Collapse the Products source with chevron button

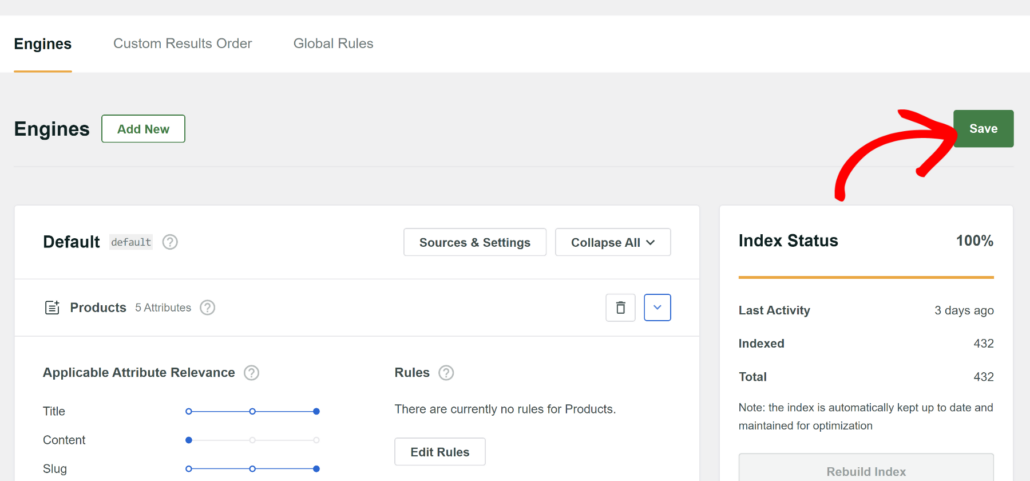(657, 308)
